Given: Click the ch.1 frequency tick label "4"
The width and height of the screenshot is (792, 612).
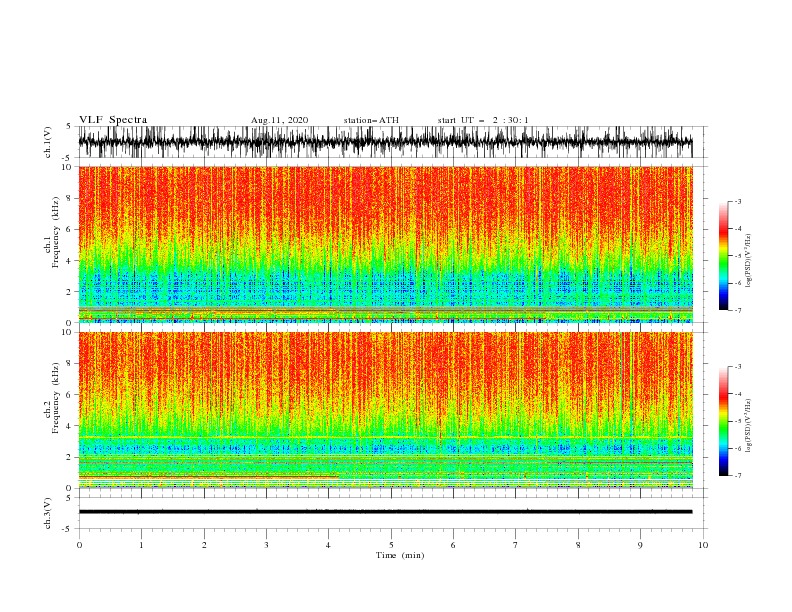Looking at the screenshot, I should coord(69,261).
